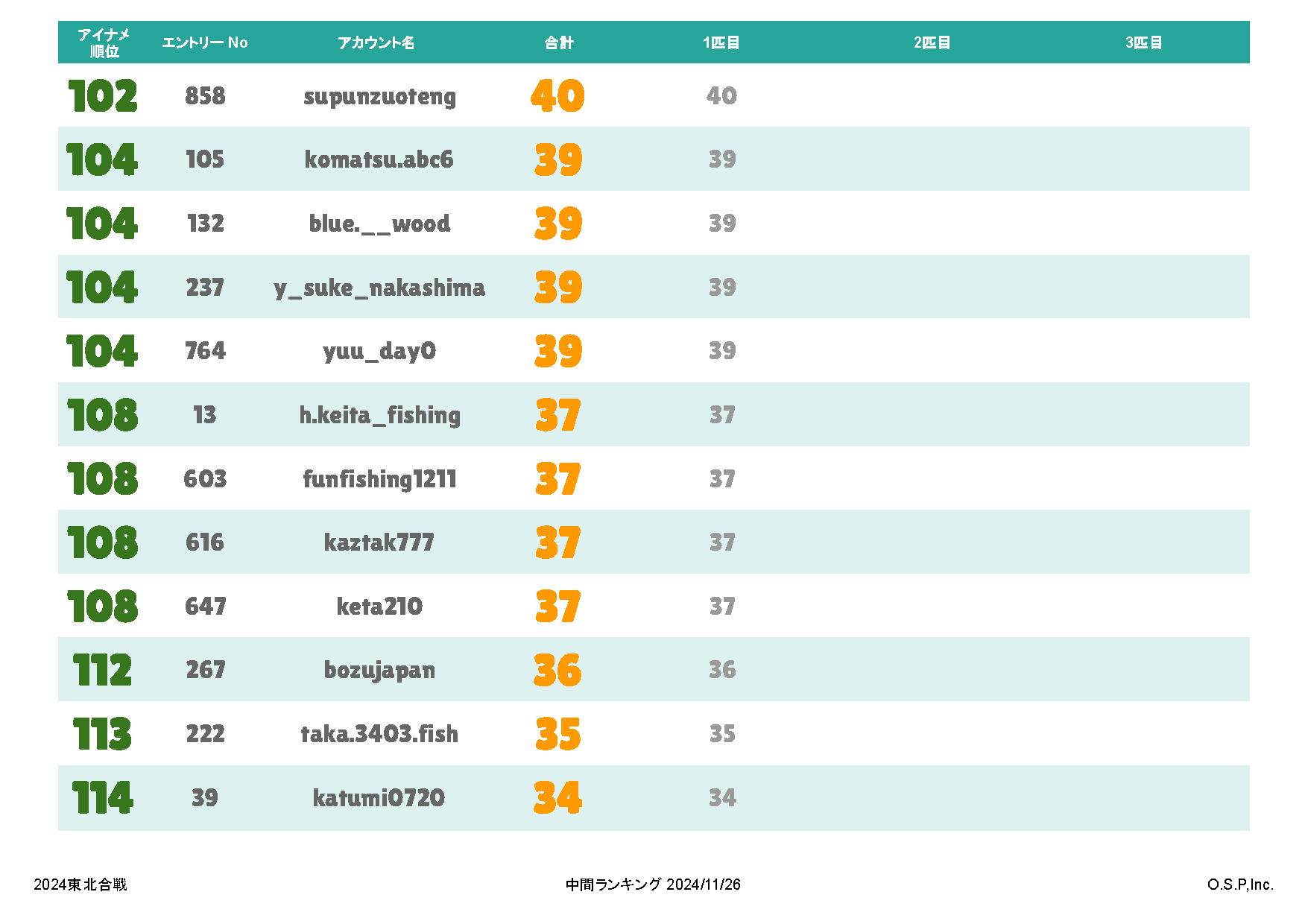Click the アカウント名 column header
Screen dimensions: 1308x924
[x=376, y=42]
